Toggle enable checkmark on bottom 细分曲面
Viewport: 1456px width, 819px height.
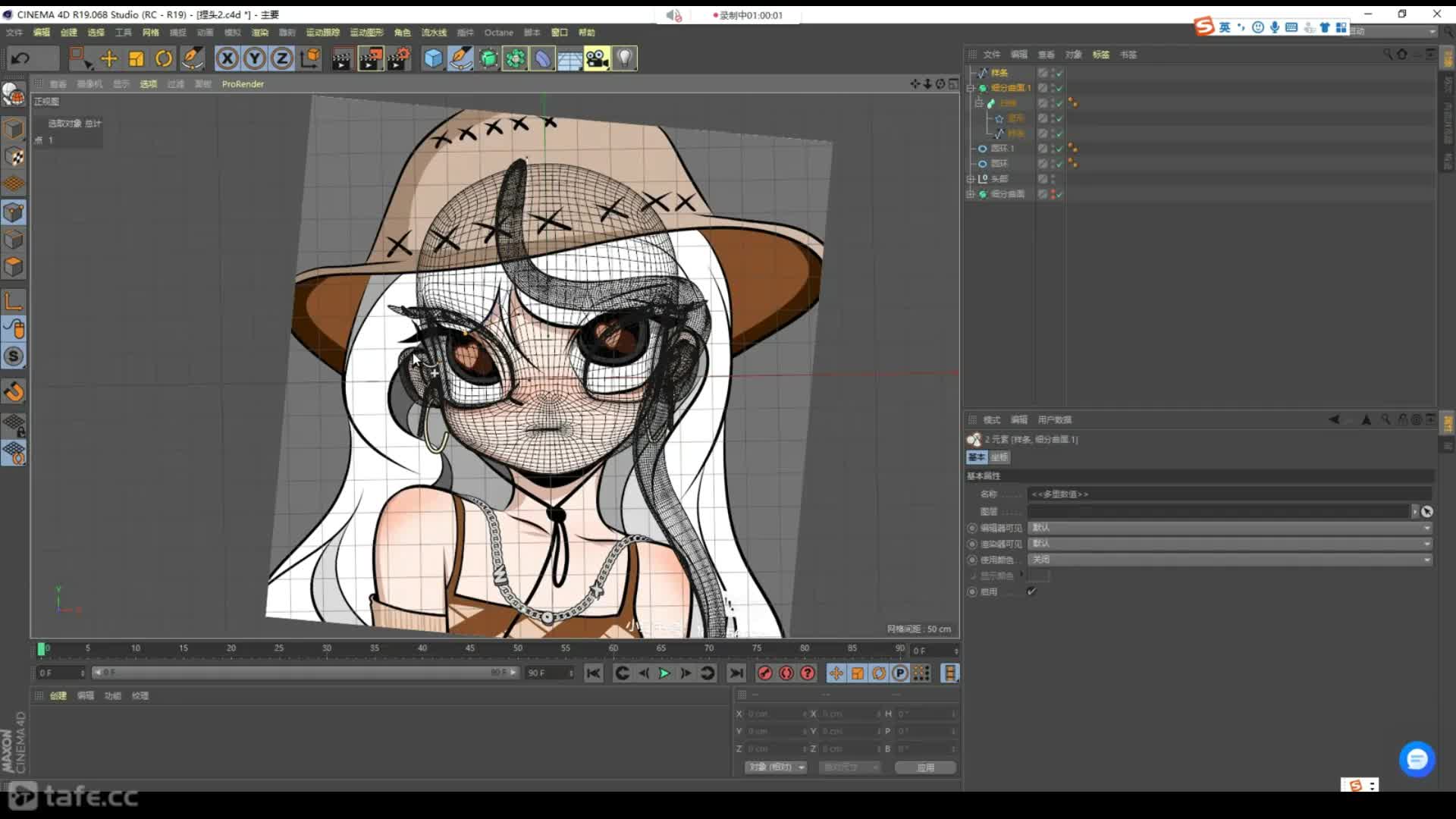[x=1059, y=194]
